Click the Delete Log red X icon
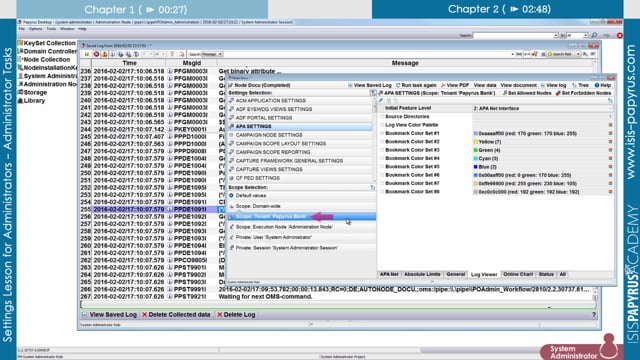The image size is (640, 360). (220, 315)
